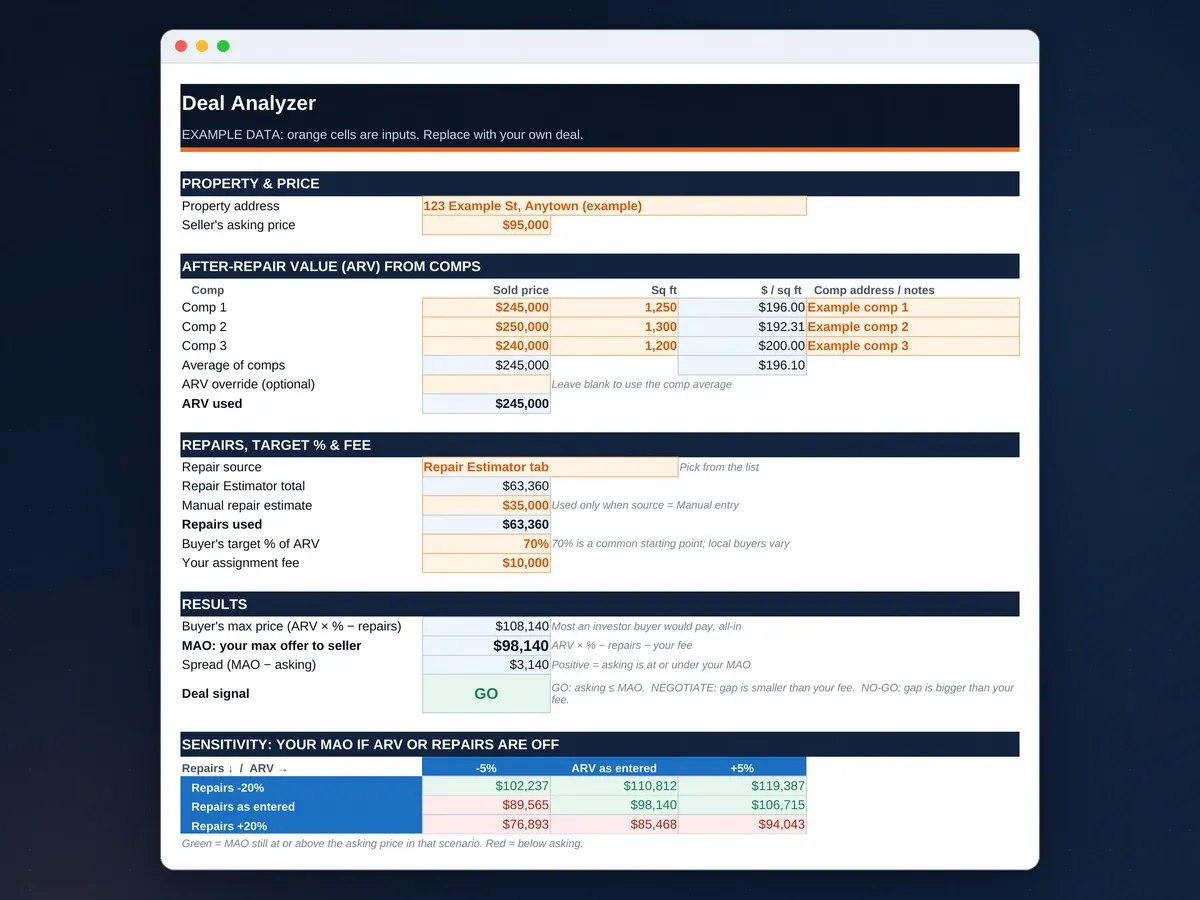Select the $119,387 sensitivity cell
The height and width of the screenshot is (900, 1200).
(742, 787)
